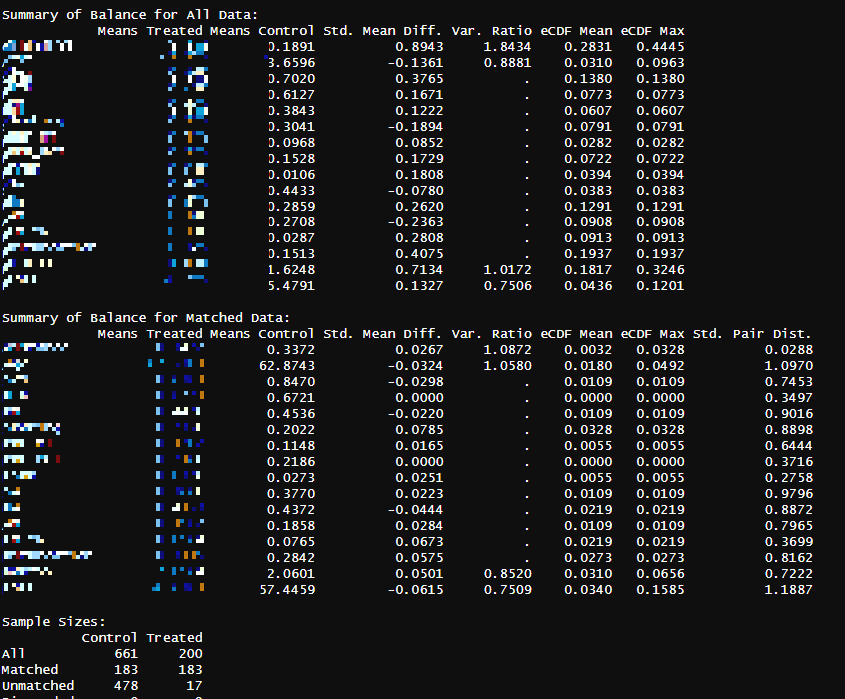The height and width of the screenshot is (699, 845).
Task: Click the Std. Pair Dist. value 1.0970
Action: pos(788,366)
